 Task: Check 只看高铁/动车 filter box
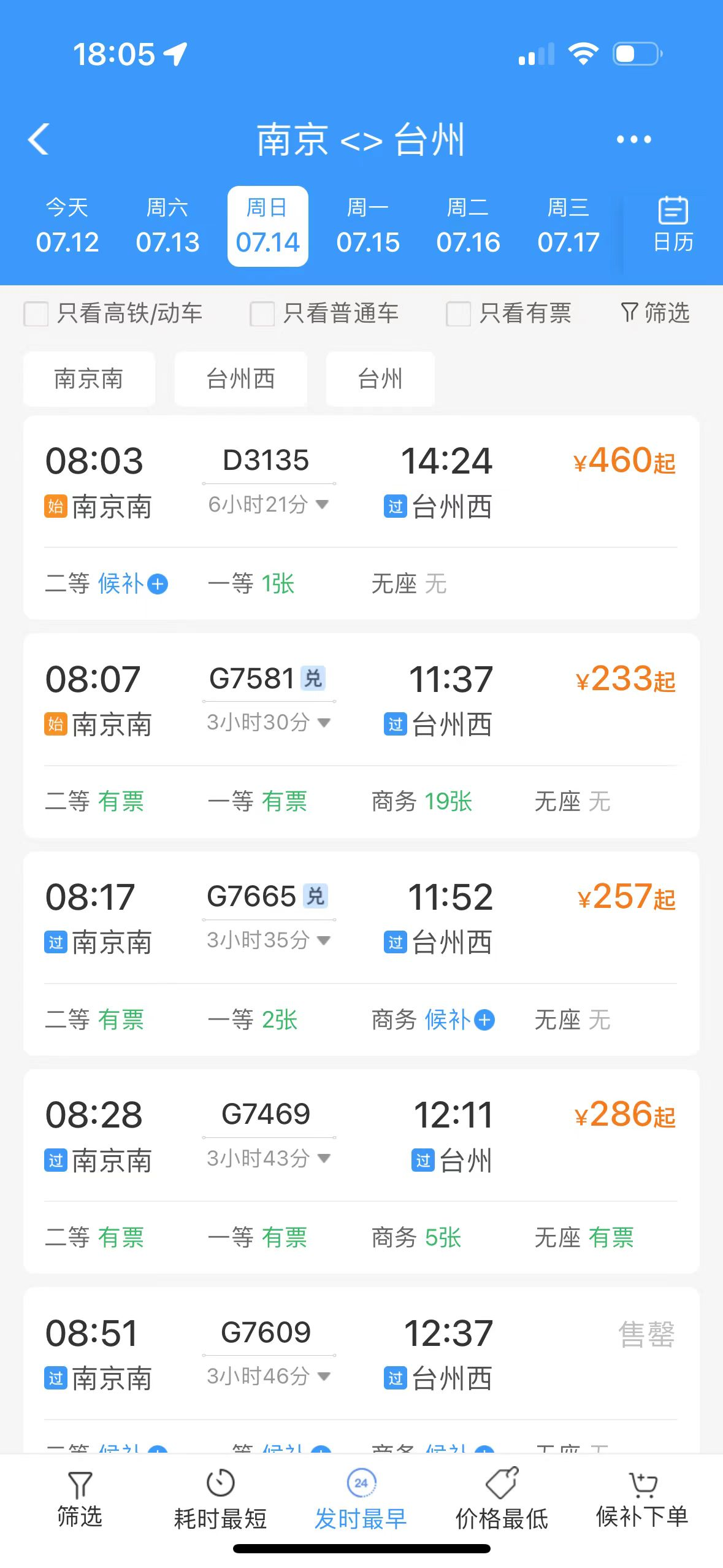36,313
